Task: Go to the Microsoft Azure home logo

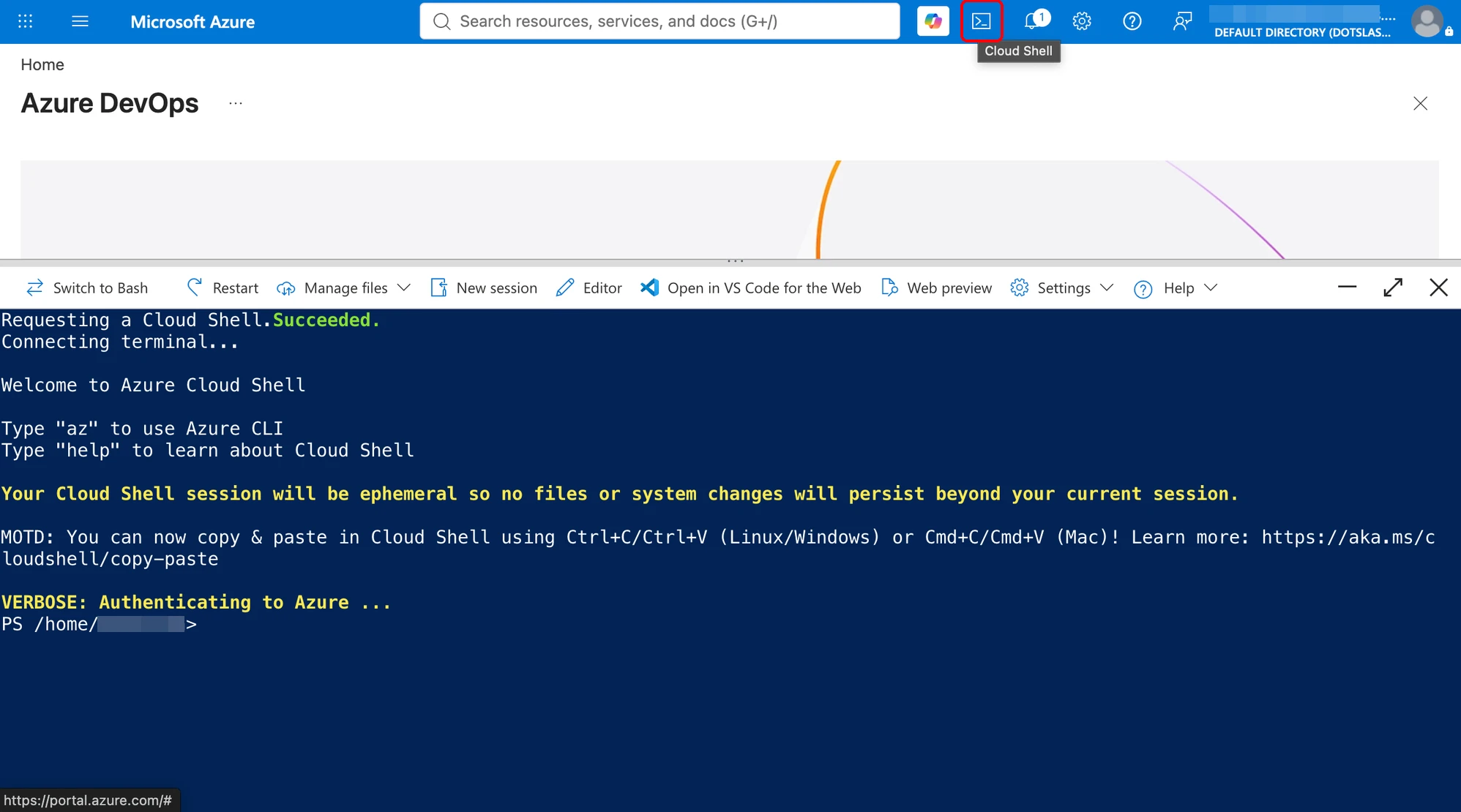Action: pyautogui.click(x=193, y=22)
